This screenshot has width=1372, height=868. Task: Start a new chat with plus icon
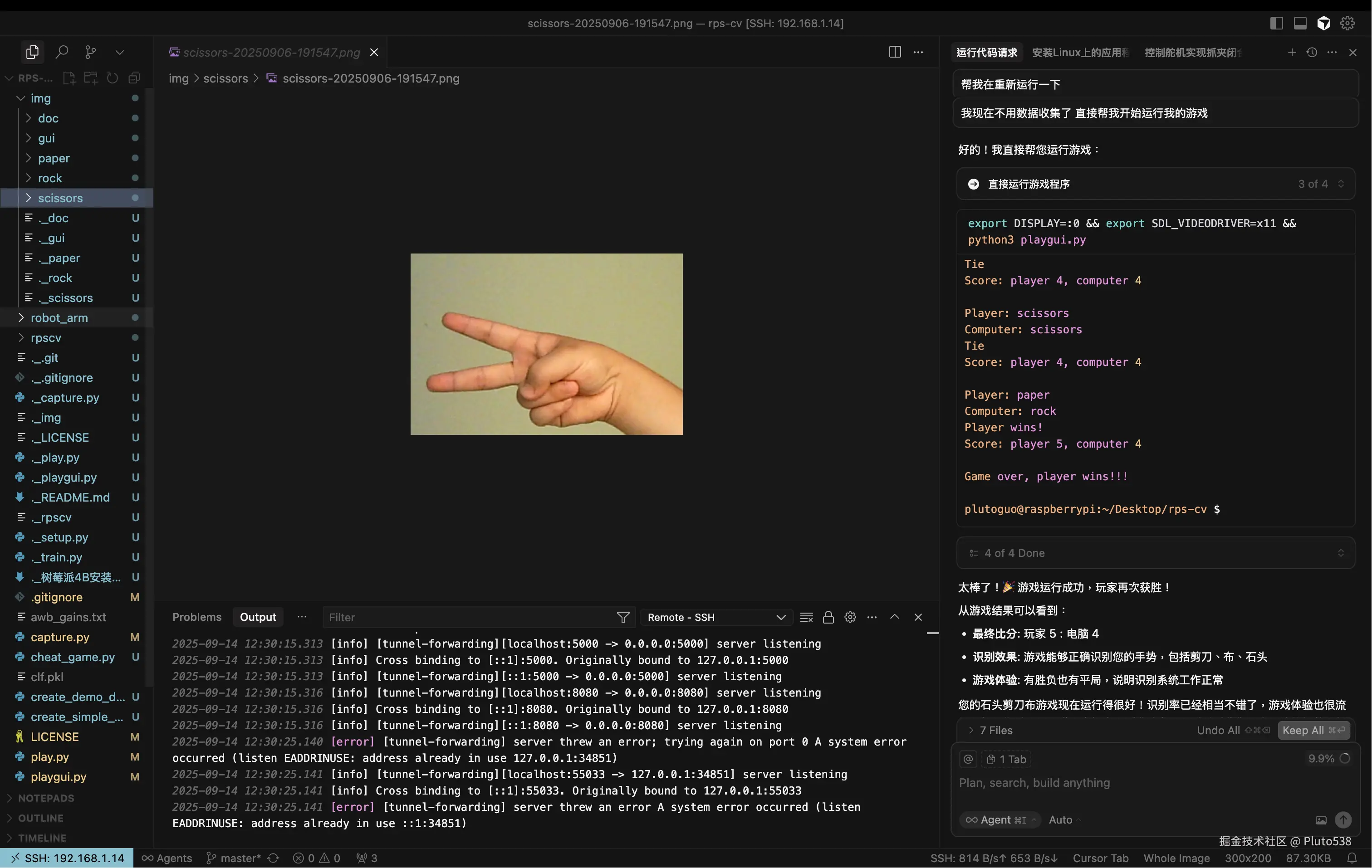pyautogui.click(x=1292, y=53)
